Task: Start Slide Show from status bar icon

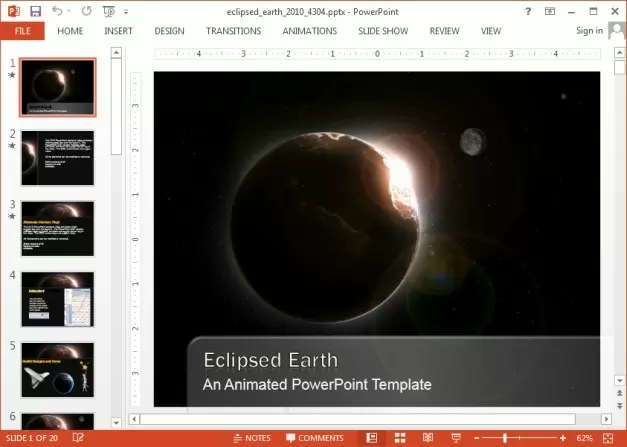Action: coord(454,438)
